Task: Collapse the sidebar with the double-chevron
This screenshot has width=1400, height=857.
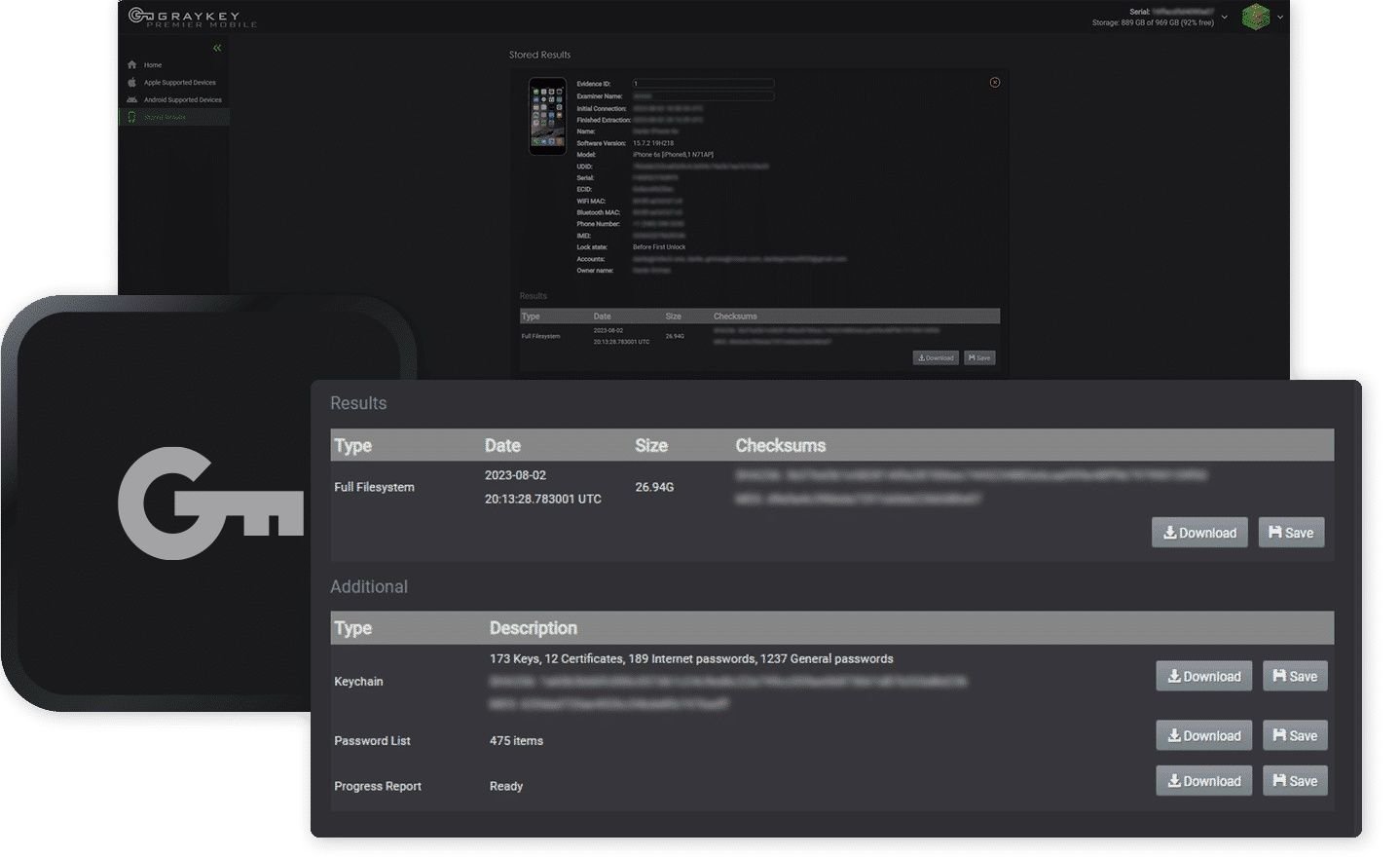Action: coord(217,48)
